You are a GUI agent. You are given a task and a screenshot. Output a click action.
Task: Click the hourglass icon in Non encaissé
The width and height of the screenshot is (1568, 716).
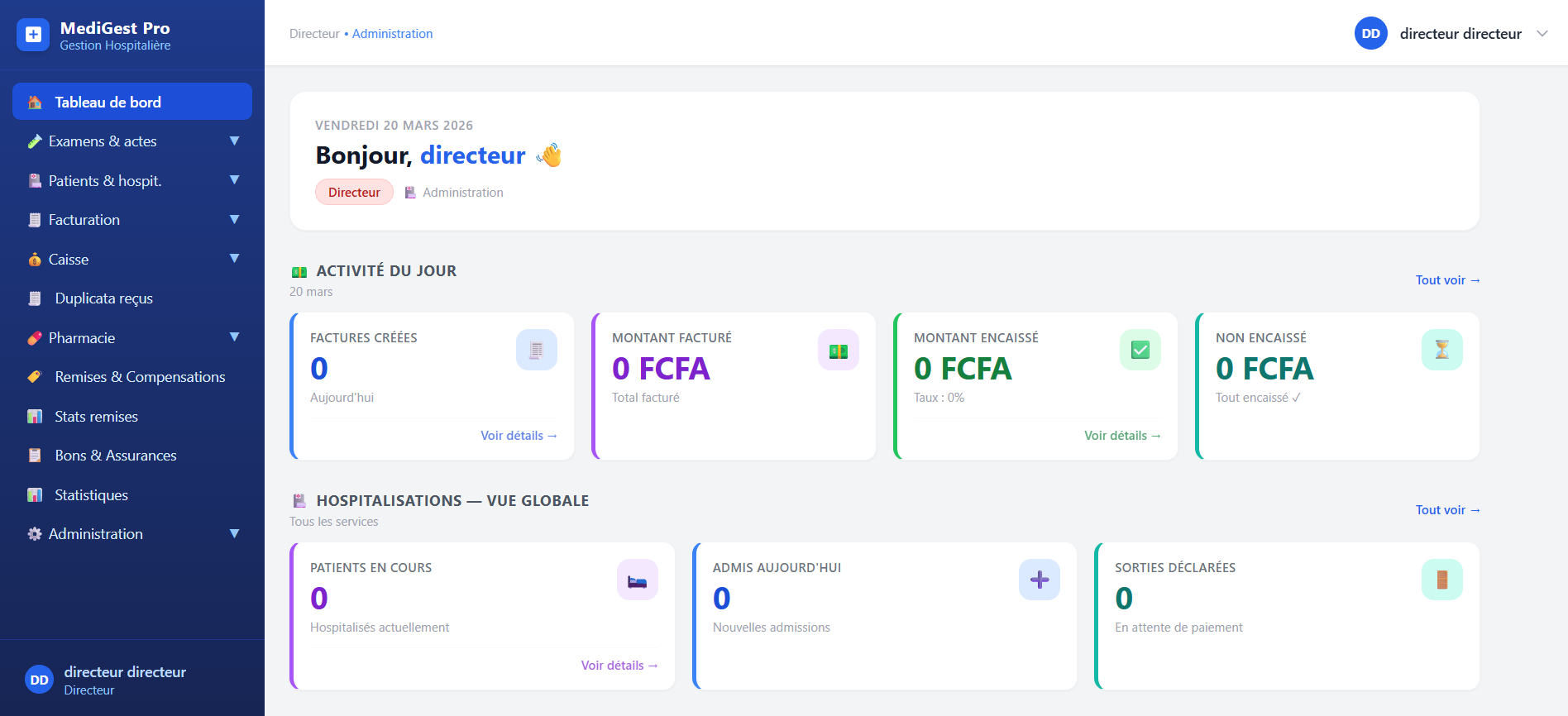coord(1441,351)
